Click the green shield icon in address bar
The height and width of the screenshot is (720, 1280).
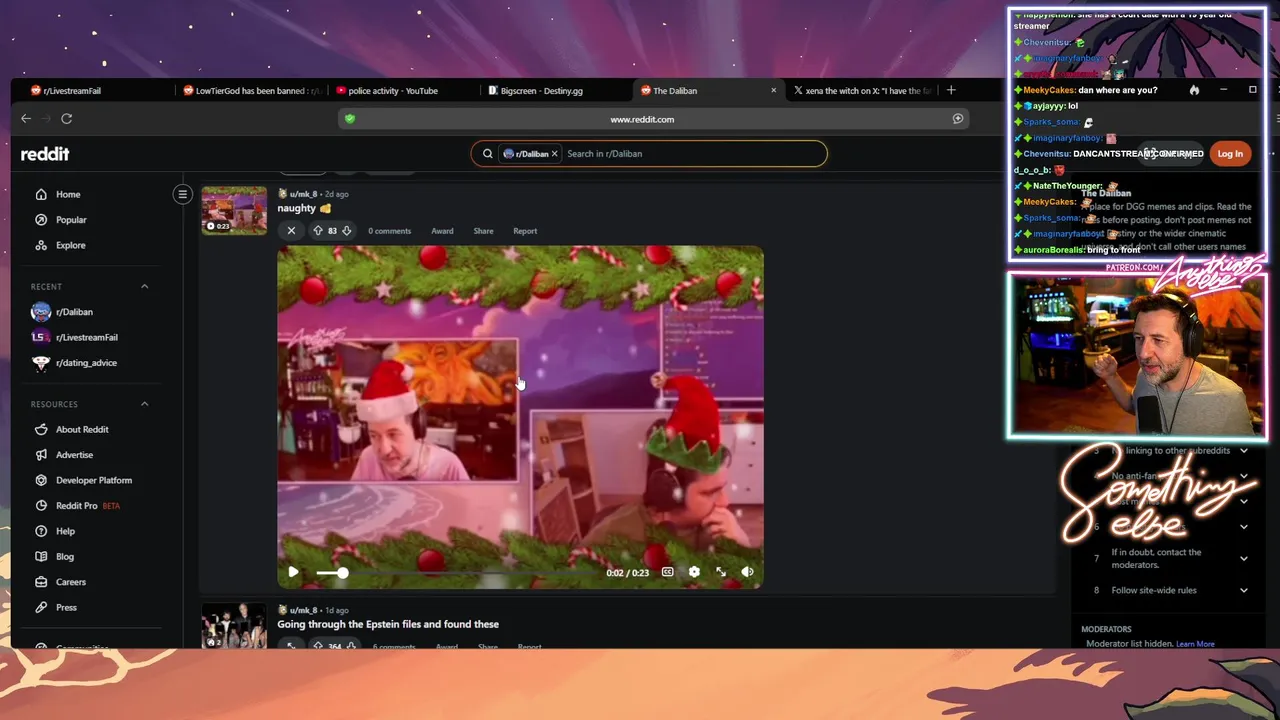(x=349, y=119)
